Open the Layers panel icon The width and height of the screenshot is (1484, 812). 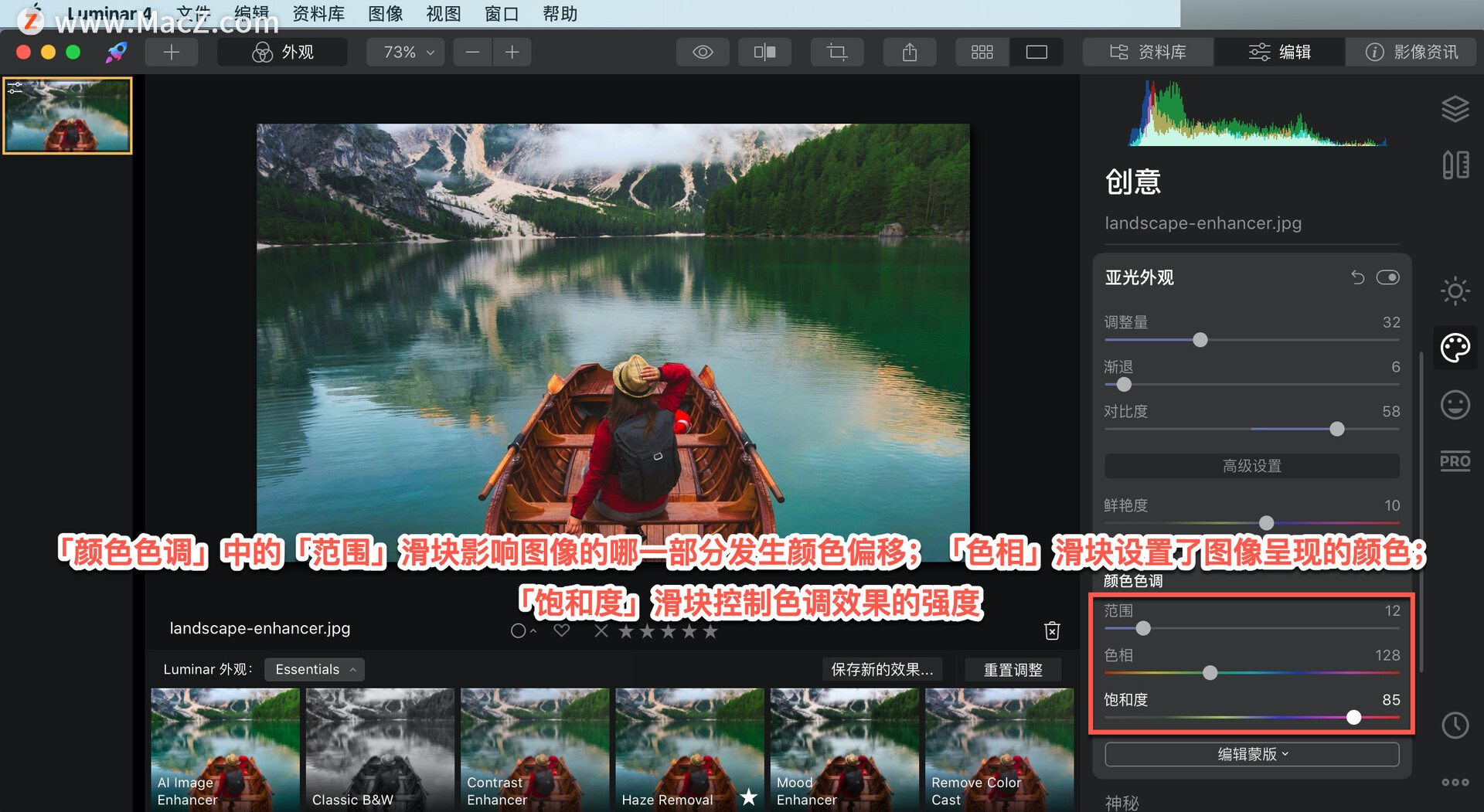point(1455,109)
